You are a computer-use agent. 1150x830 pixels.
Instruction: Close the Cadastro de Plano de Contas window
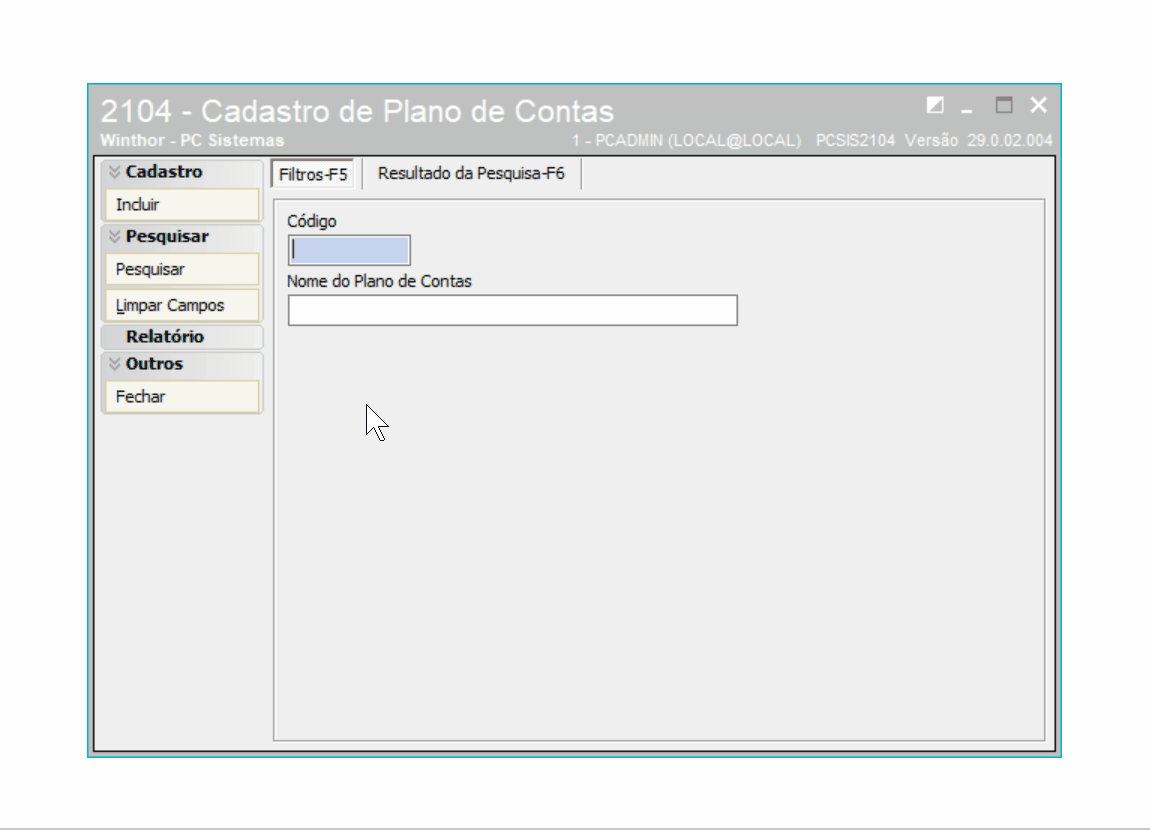coord(1039,105)
